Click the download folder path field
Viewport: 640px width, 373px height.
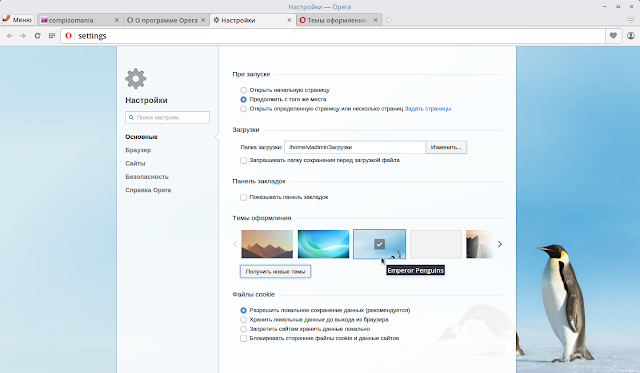pos(355,147)
